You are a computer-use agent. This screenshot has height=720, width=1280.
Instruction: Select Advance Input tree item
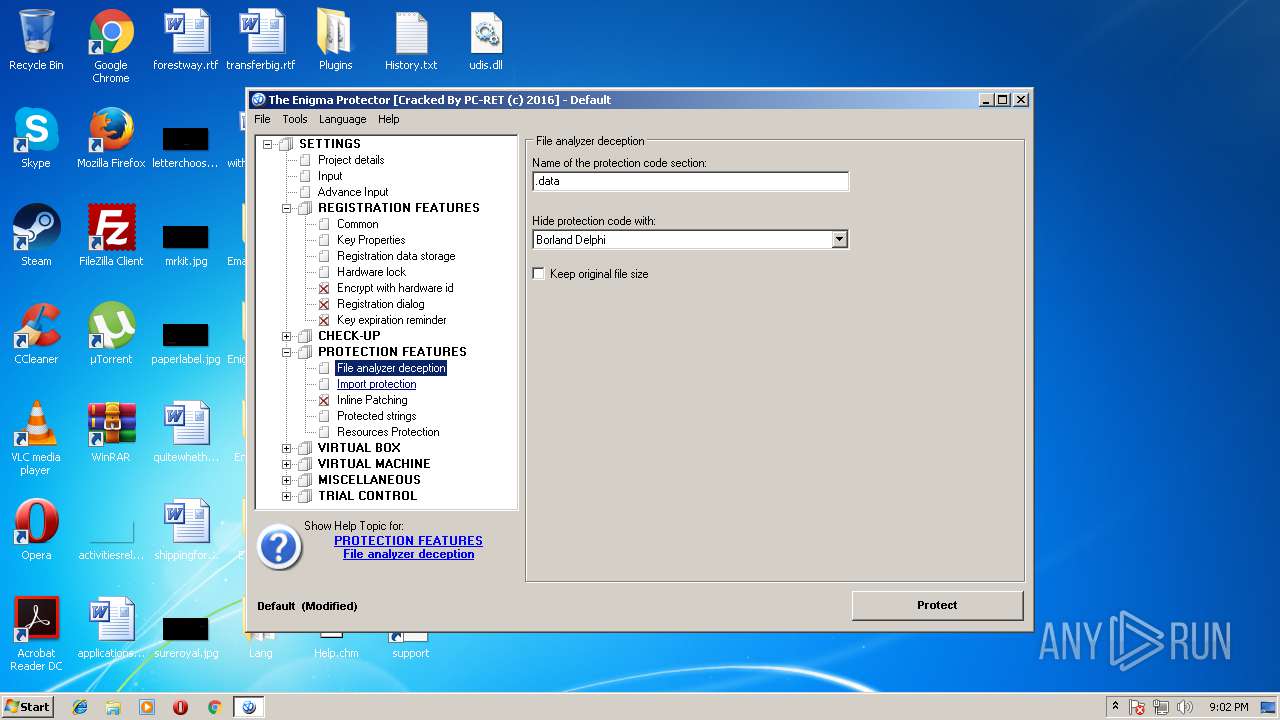353,192
